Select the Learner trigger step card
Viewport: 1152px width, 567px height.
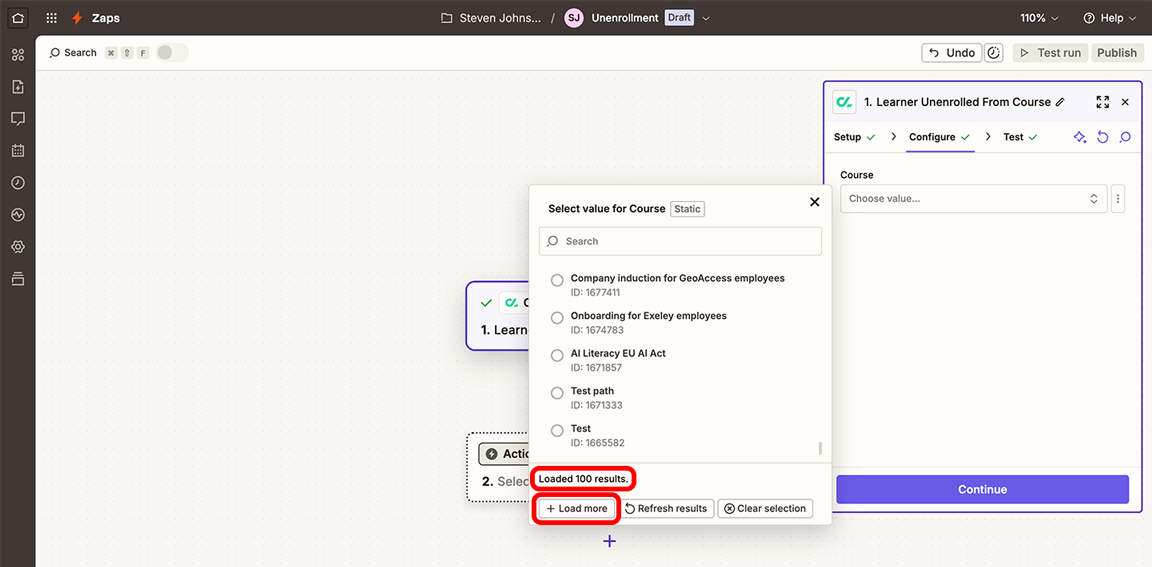coord(497,316)
